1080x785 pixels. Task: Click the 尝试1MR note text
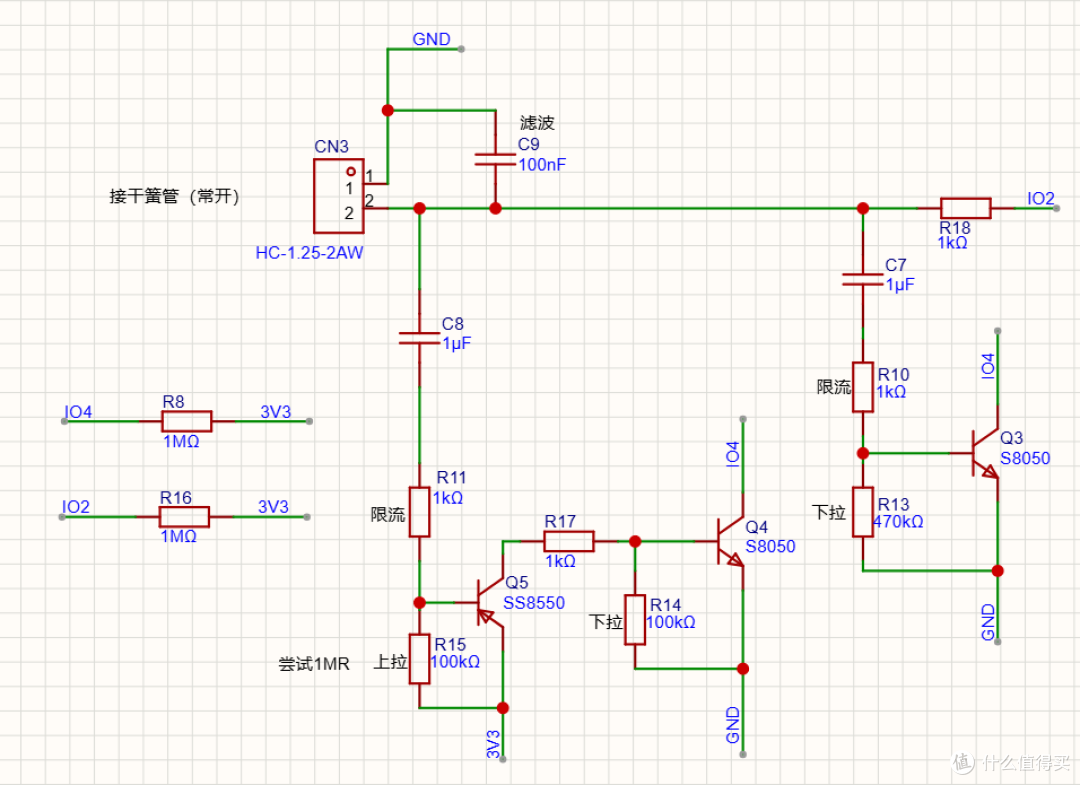(x=314, y=664)
